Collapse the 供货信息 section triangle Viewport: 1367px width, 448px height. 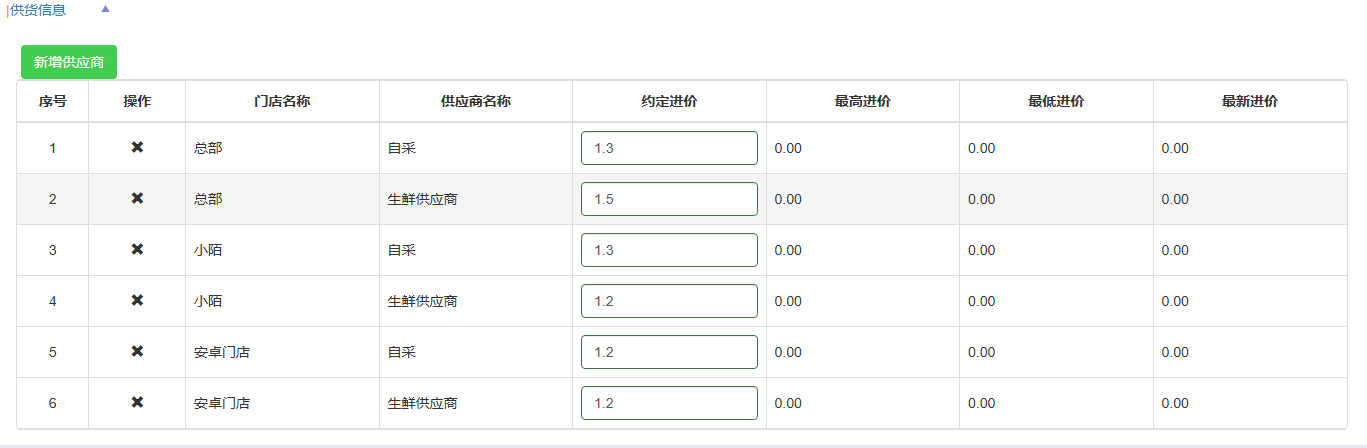click(106, 9)
